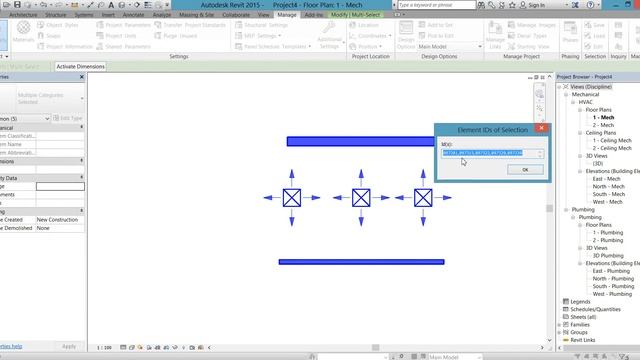Screen dimensions: 640x360
Task: Open the 1 - Ceiling Mech view
Action: click(x=612, y=140)
